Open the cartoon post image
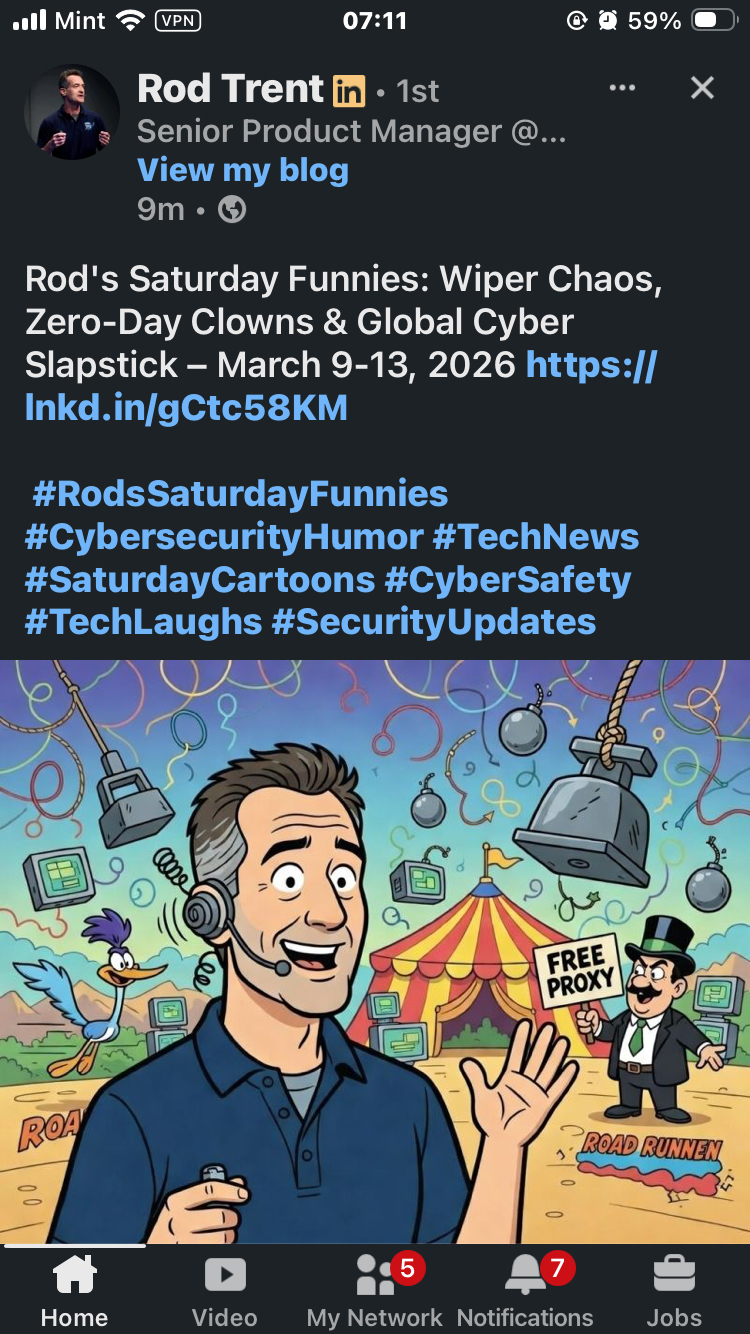This screenshot has width=750, height=1334. click(x=375, y=951)
